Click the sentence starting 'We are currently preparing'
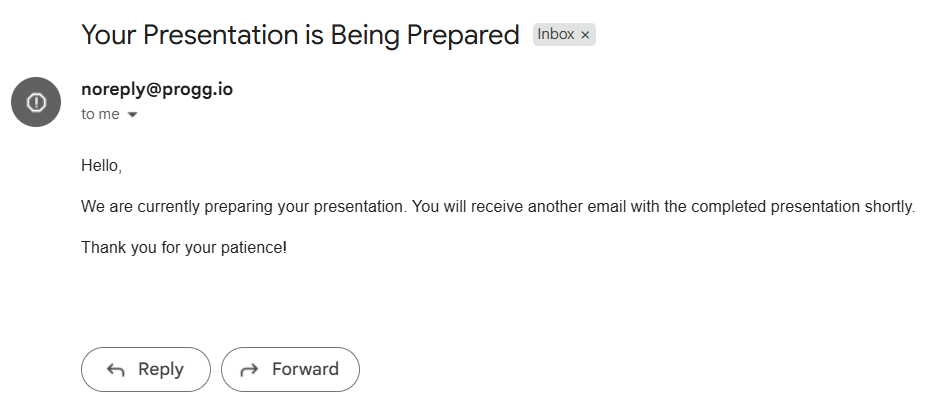 pos(244,207)
